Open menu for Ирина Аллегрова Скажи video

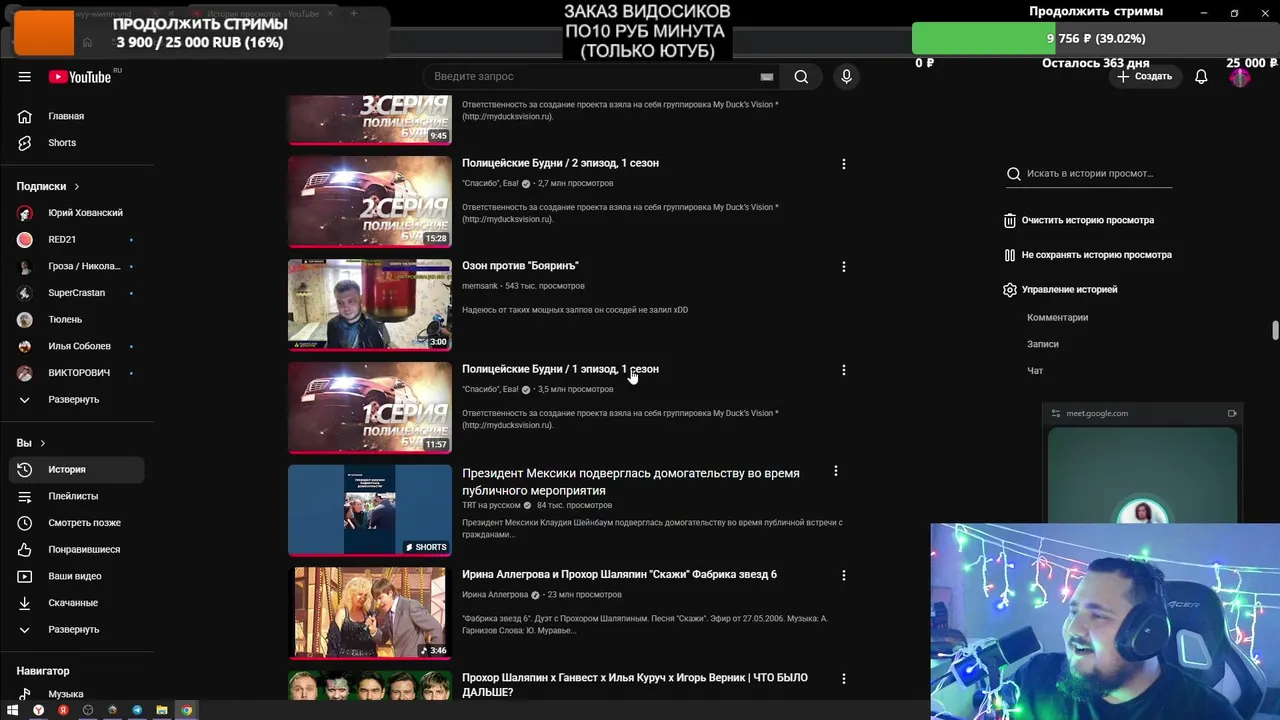(843, 575)
